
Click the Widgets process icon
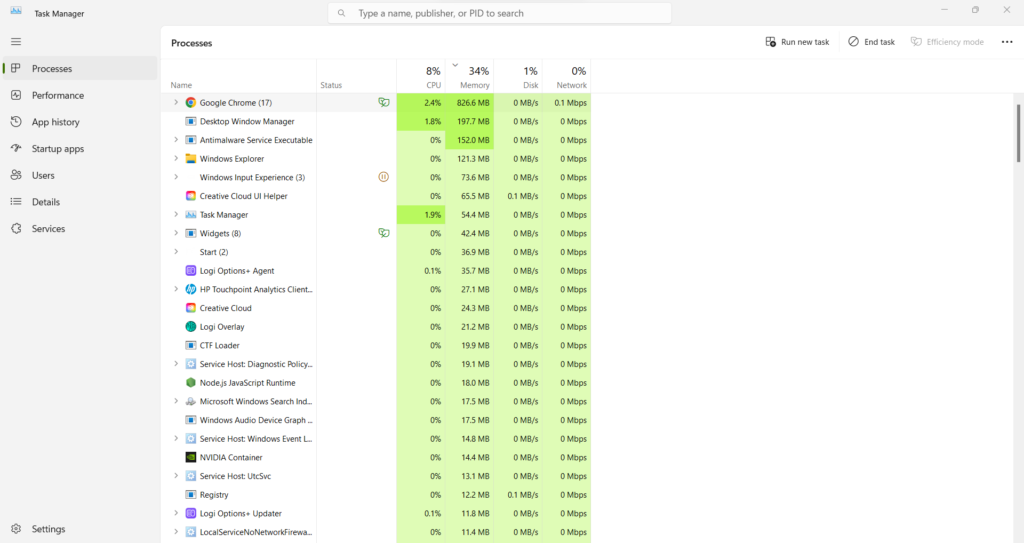191,233
